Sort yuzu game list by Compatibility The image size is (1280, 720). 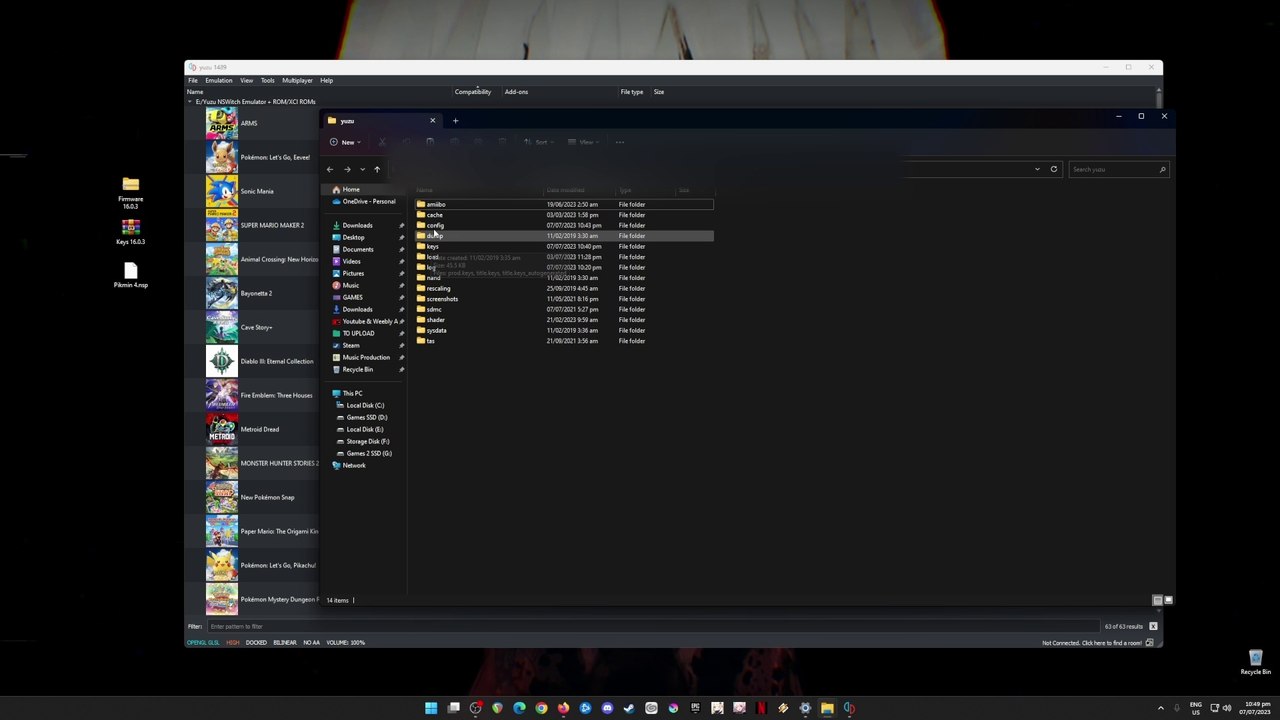(473, 92)
